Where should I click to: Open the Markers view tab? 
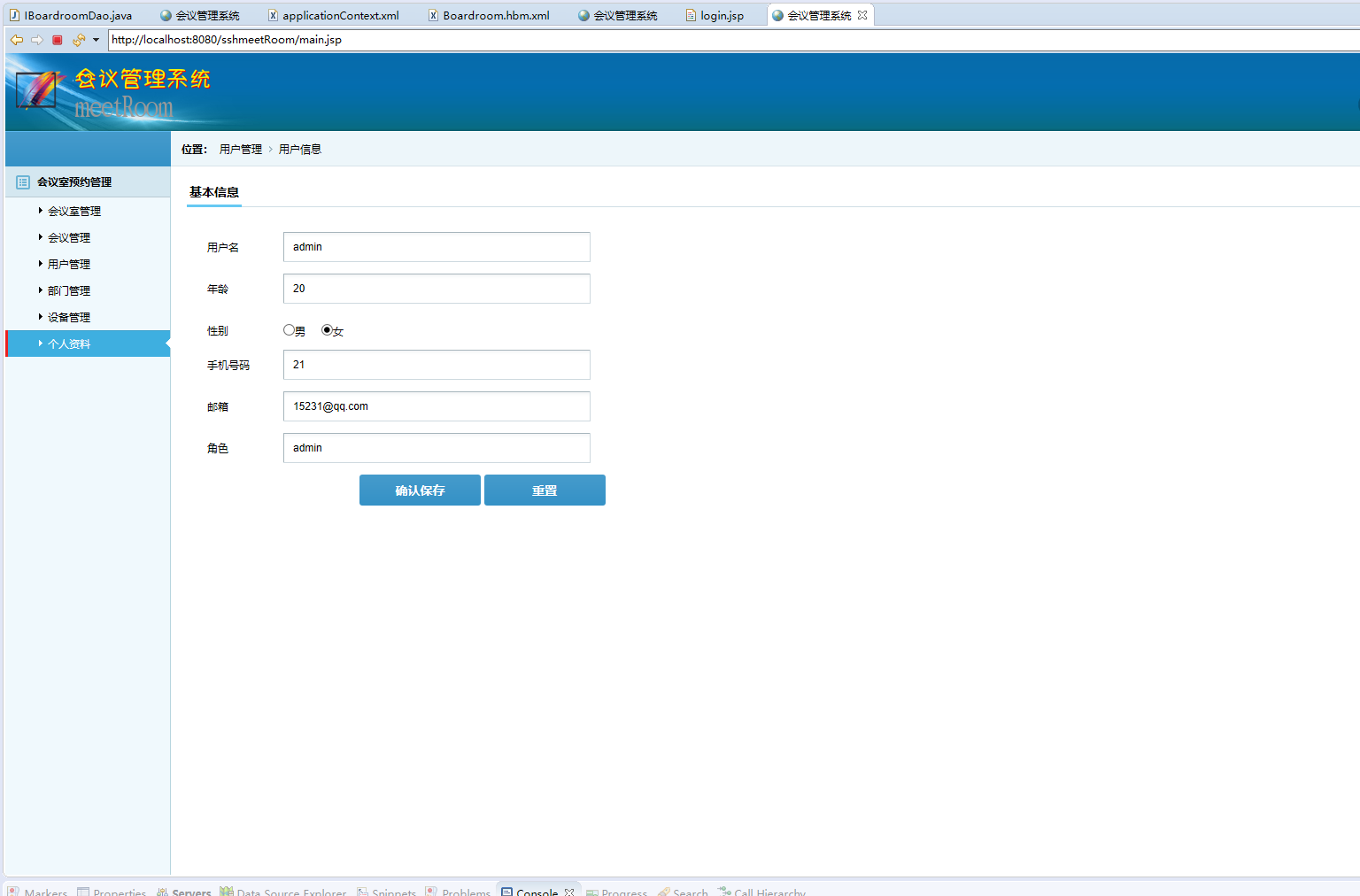coord(37,891)
